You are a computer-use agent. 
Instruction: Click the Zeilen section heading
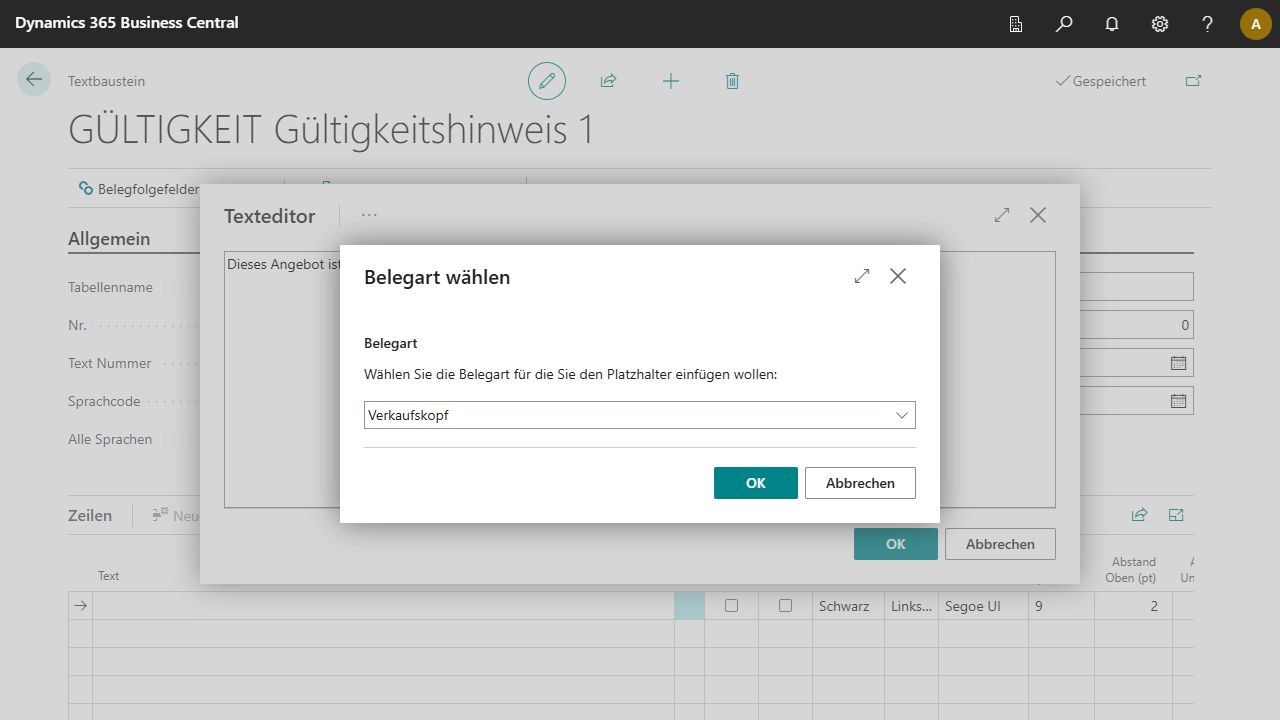[90, 515]
